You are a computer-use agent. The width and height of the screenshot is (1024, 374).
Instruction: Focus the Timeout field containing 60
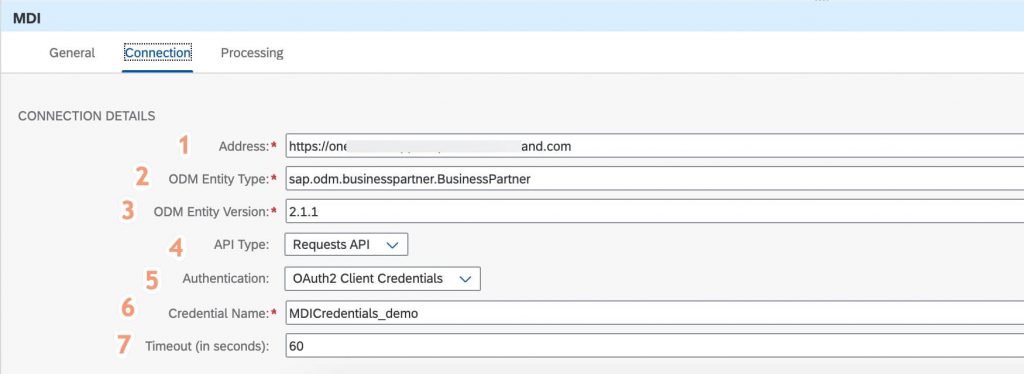654,346
